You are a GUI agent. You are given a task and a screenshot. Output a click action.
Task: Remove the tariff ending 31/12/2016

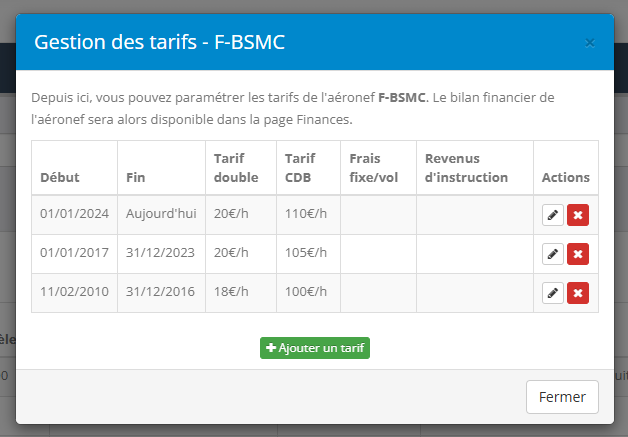pyautogui.click(x=578, y=293)
